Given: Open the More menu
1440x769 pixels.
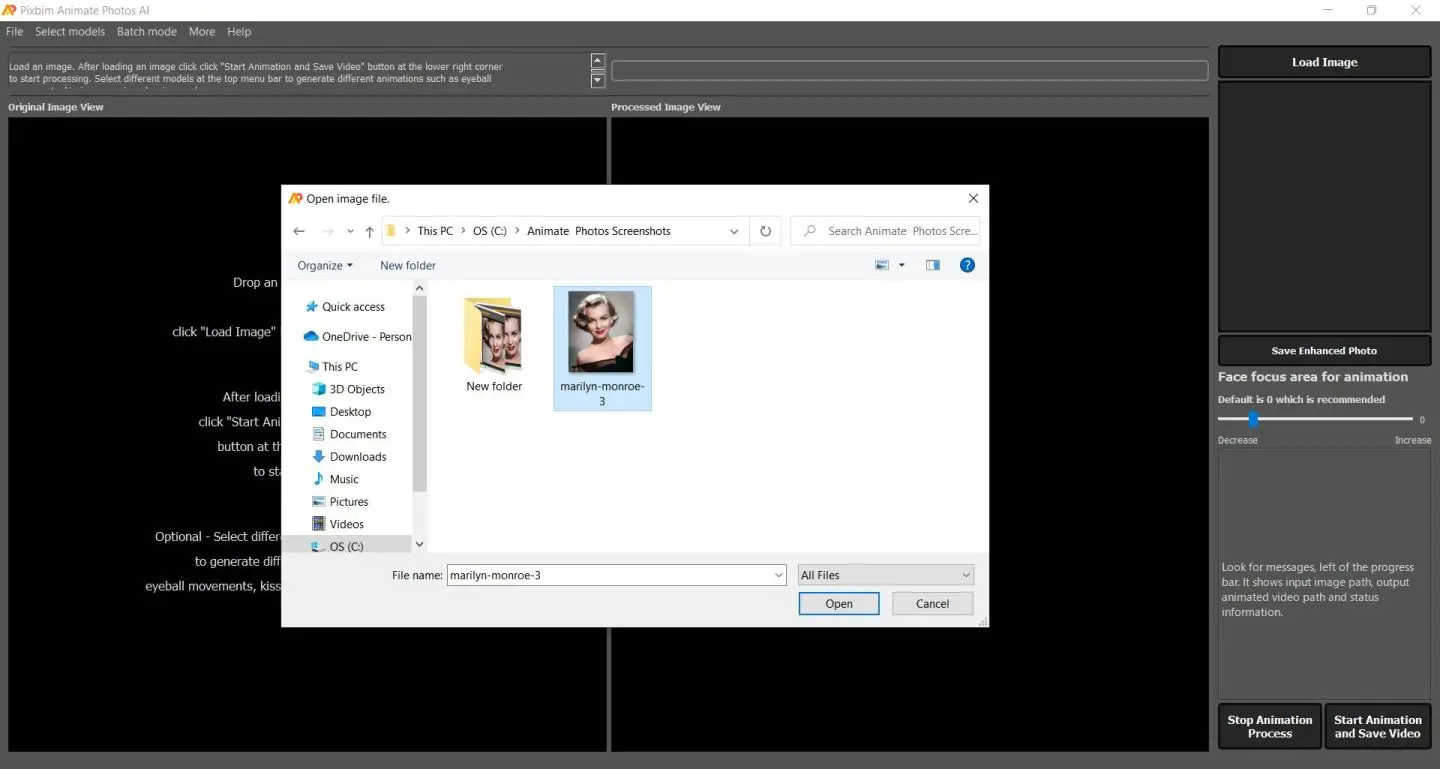Looking at the screenshot, I should pyautogui.click(x=202, y=32).
